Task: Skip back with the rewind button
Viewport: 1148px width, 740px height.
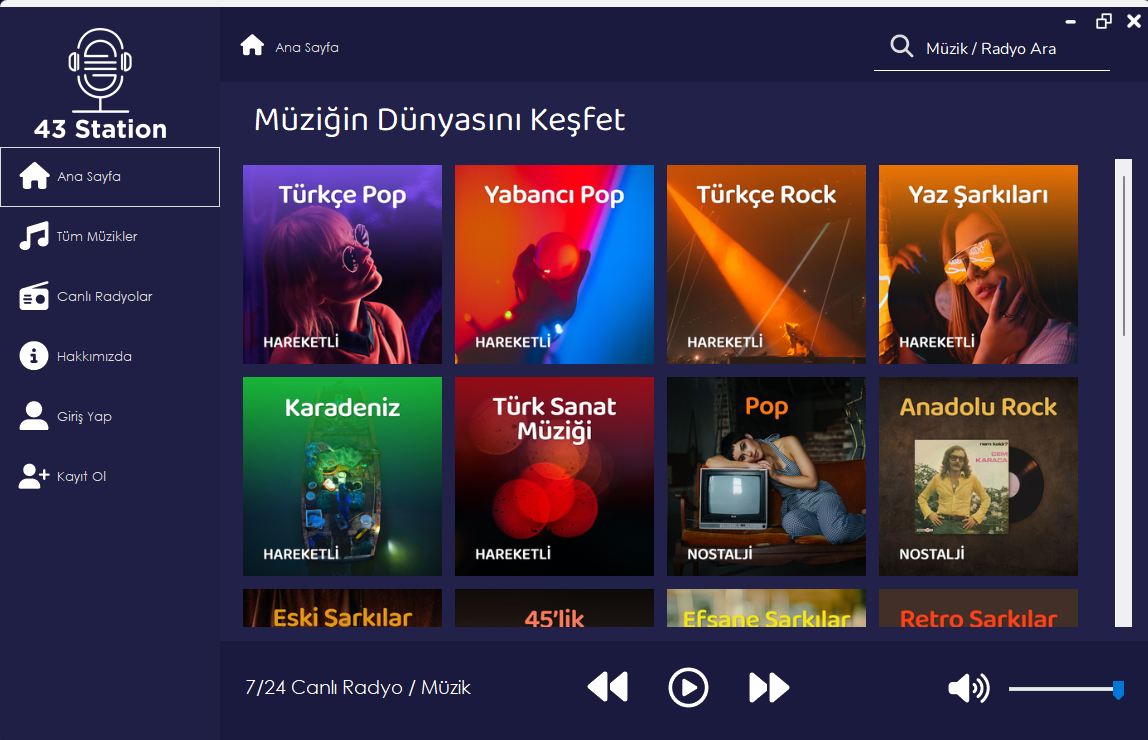Action: pyautogui.click(x=608, y=687)
